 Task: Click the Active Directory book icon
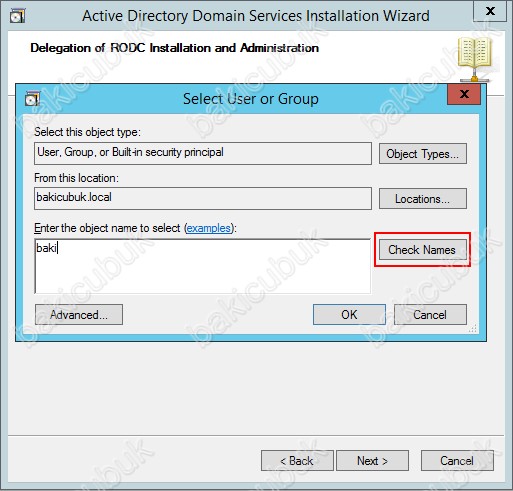point(475,58)
